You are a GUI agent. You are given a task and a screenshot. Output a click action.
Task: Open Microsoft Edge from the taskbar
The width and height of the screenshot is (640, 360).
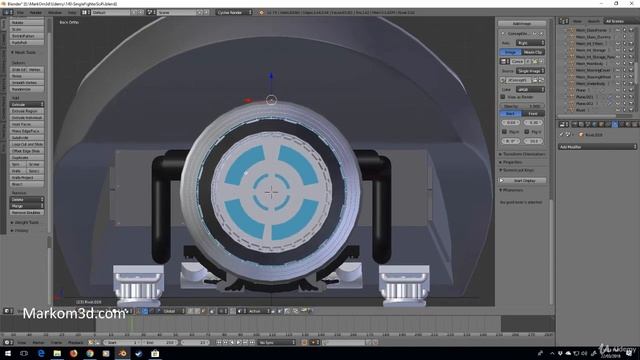(41, 353)
